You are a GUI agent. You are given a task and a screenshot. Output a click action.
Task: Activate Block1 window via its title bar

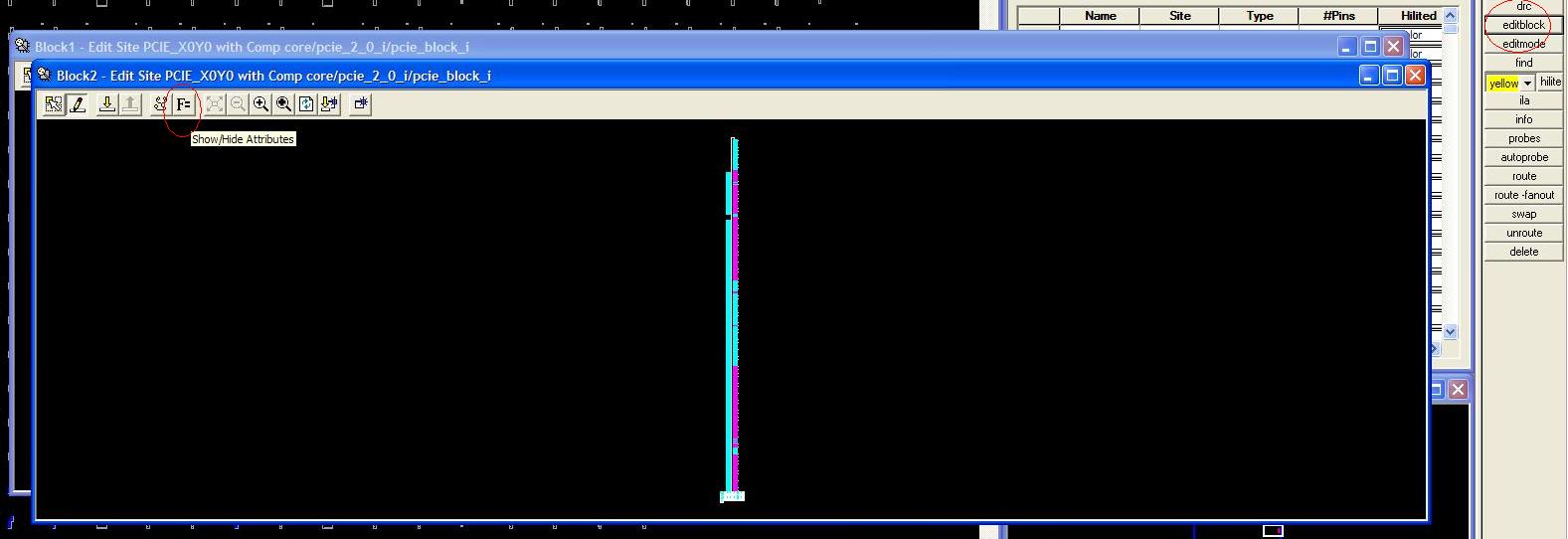pos(597,47)
